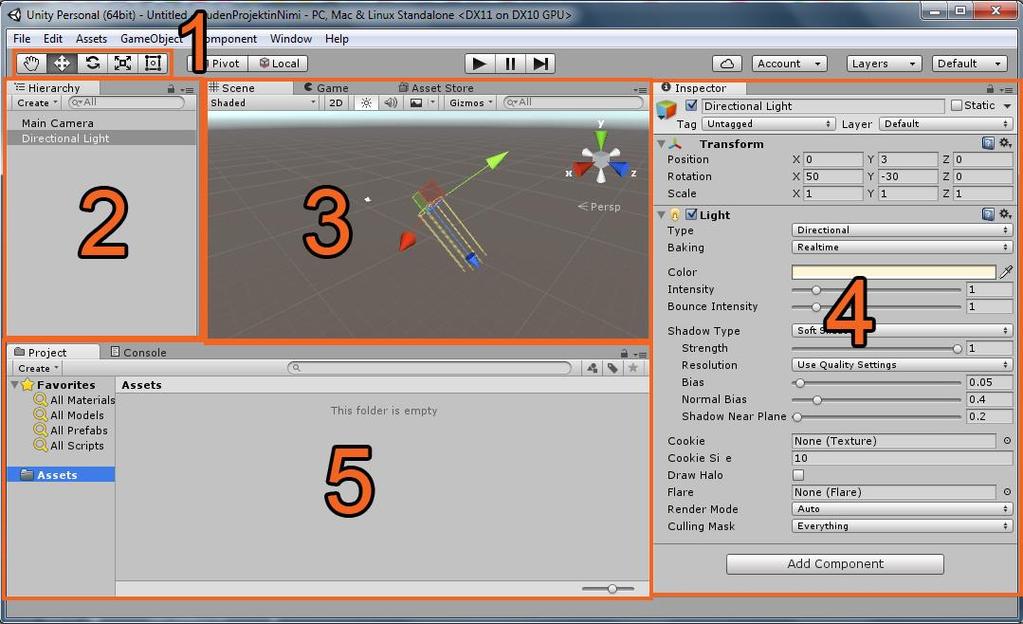Toggle the Directional Light active checkbox

tap(692, 105)
